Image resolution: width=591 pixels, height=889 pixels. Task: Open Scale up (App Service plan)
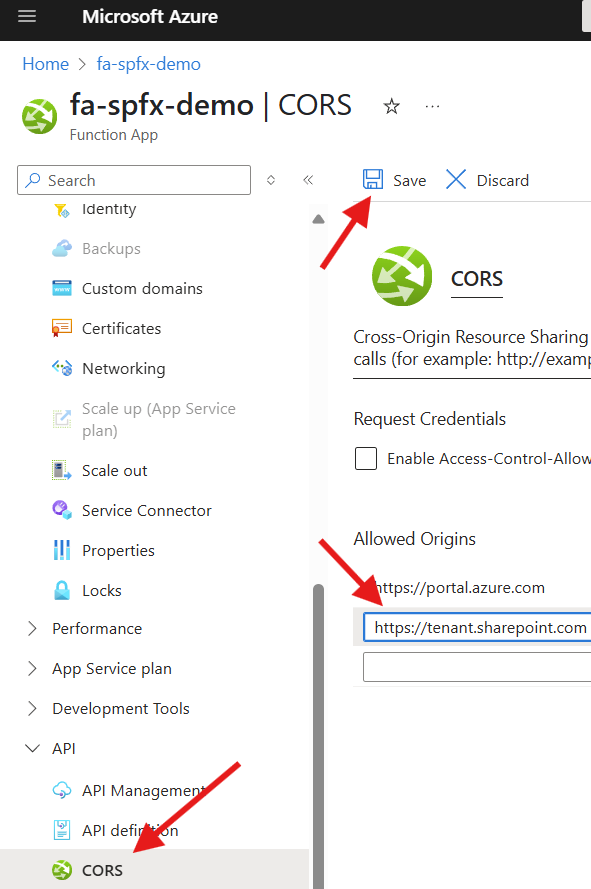(159, 420)
